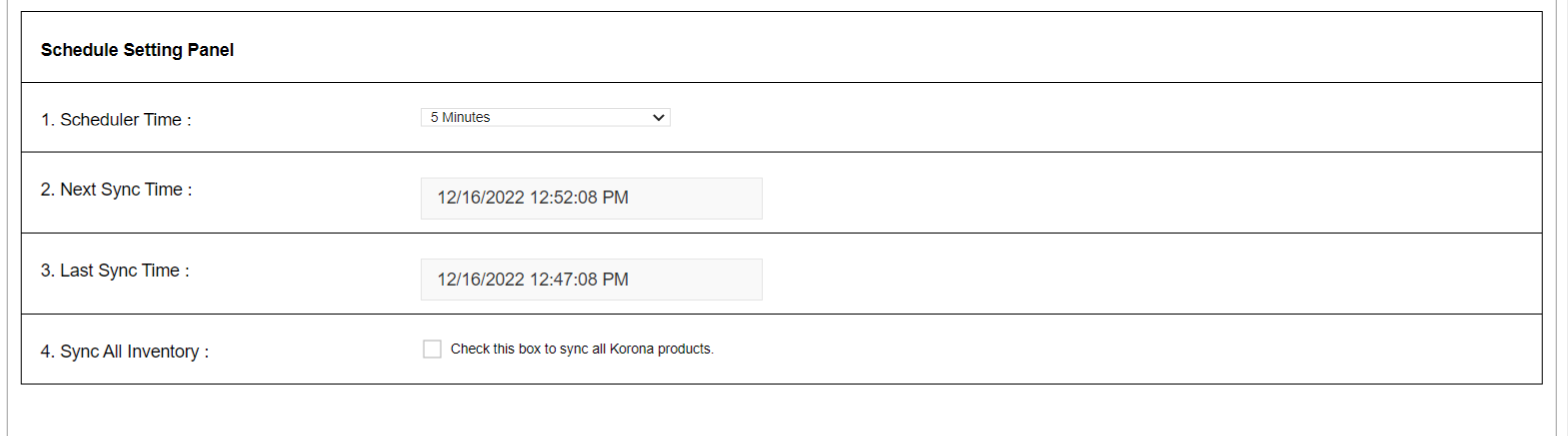Screen dimensions: 1568x436
Task: Open the Scheduler Time dropdown
Action: pos(545,118)
